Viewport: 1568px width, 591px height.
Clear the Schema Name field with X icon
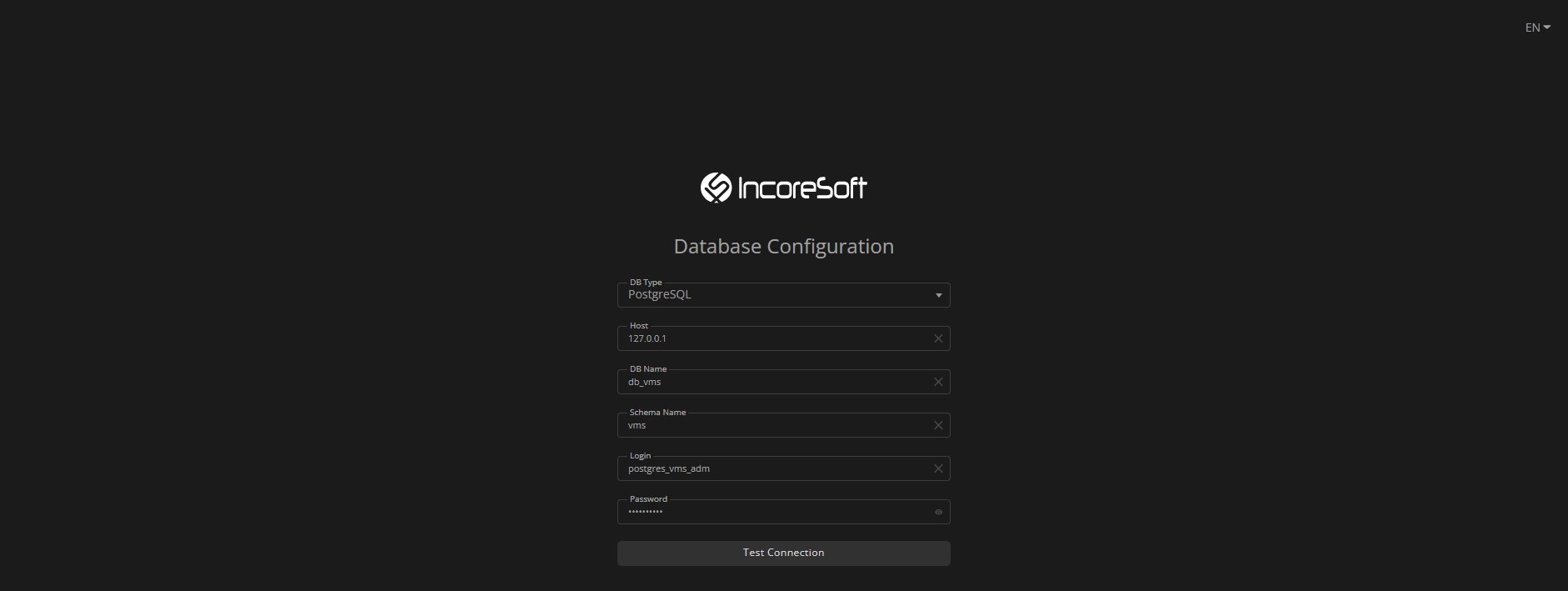point(938,425)
